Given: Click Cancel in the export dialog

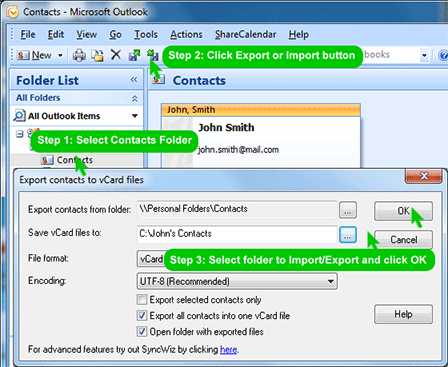Looking at the screenshot, I should click(x=403, y=240).
